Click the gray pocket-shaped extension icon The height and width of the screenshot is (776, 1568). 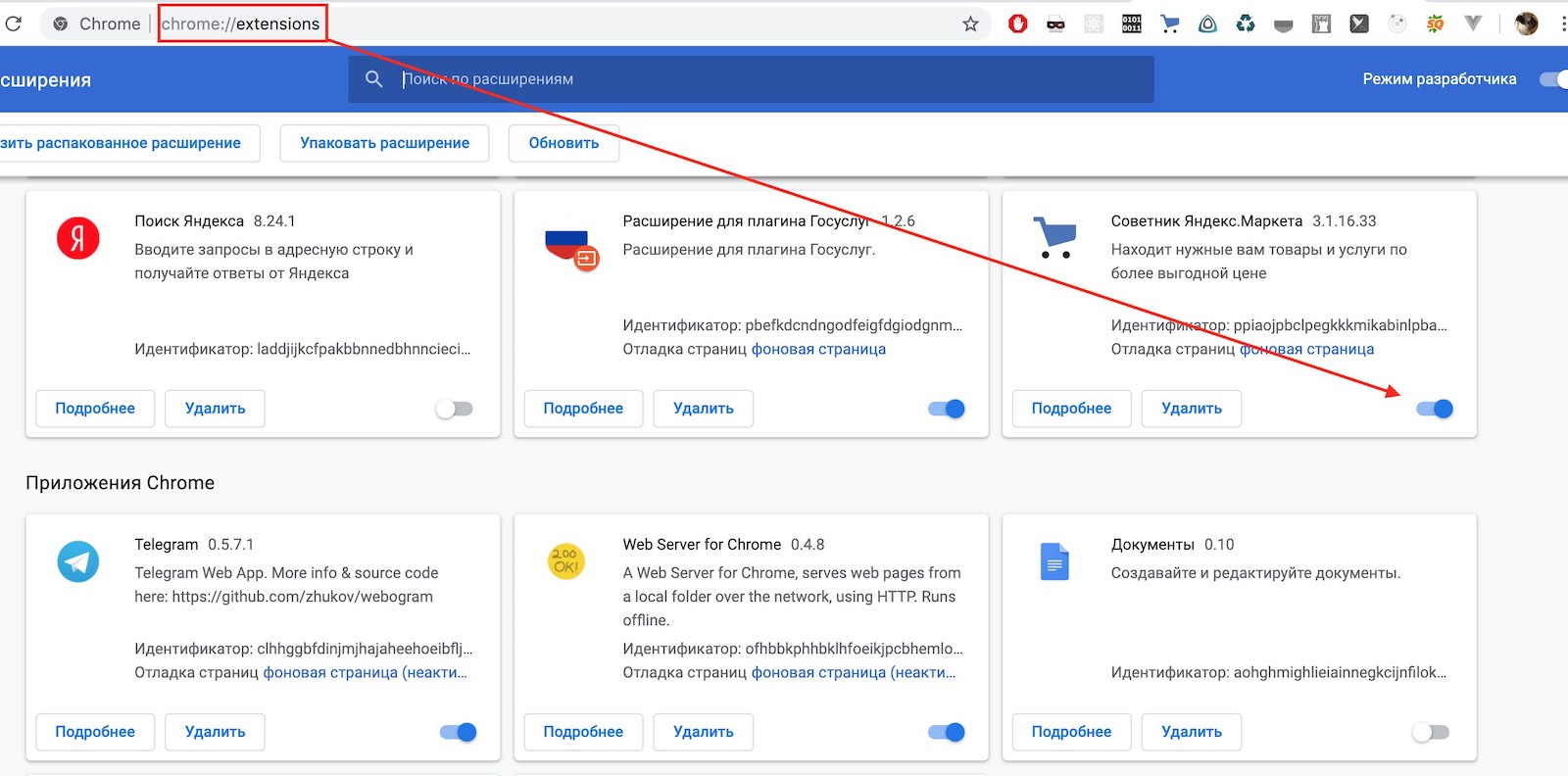tap(1284, 25)
